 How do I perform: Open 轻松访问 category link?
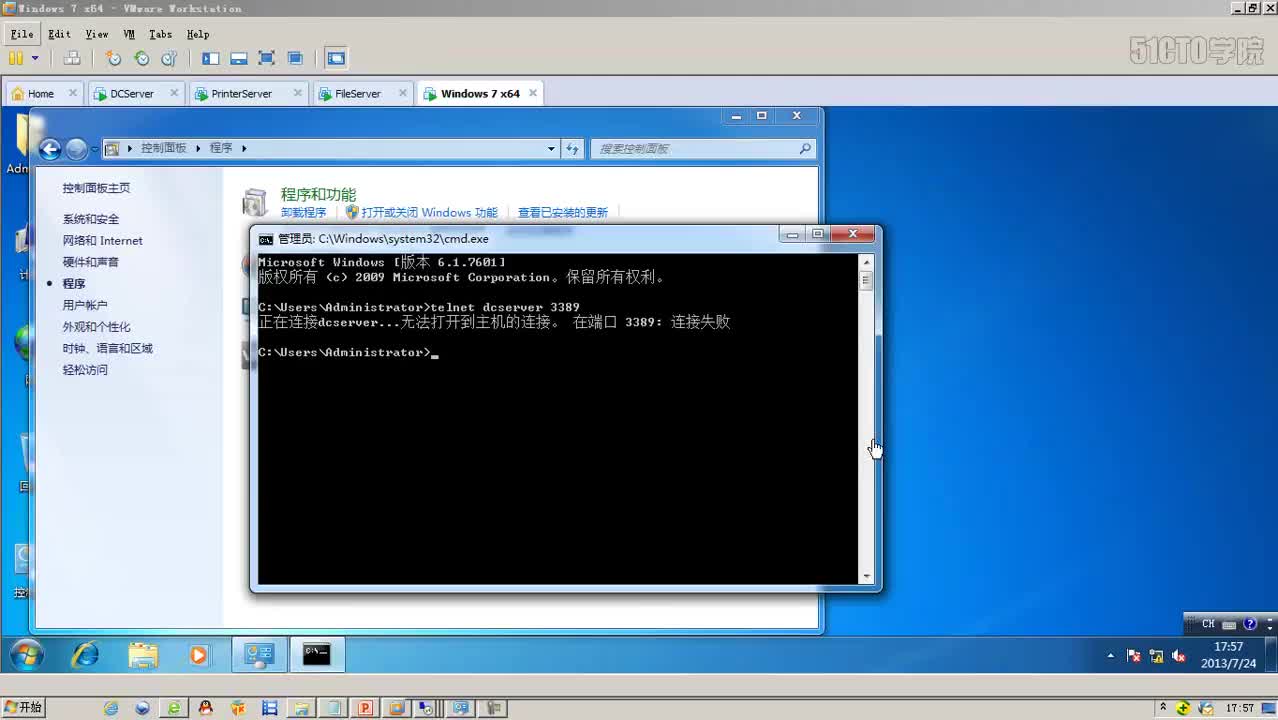(x=85, y=370)
